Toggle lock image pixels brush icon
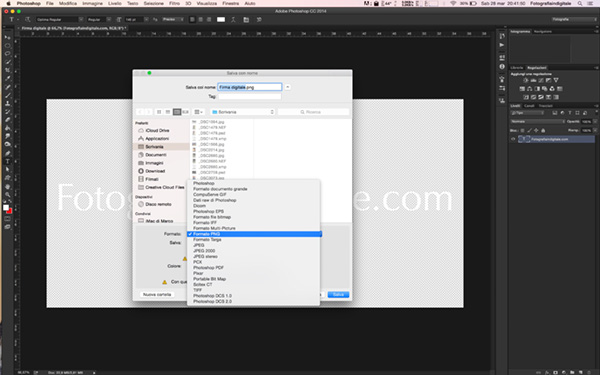This screenshot has height=375, width=600. point(529,130)
